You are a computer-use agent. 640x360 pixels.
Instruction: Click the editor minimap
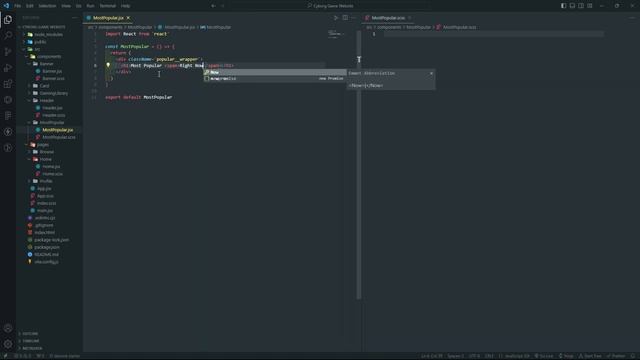pos(336,34)
